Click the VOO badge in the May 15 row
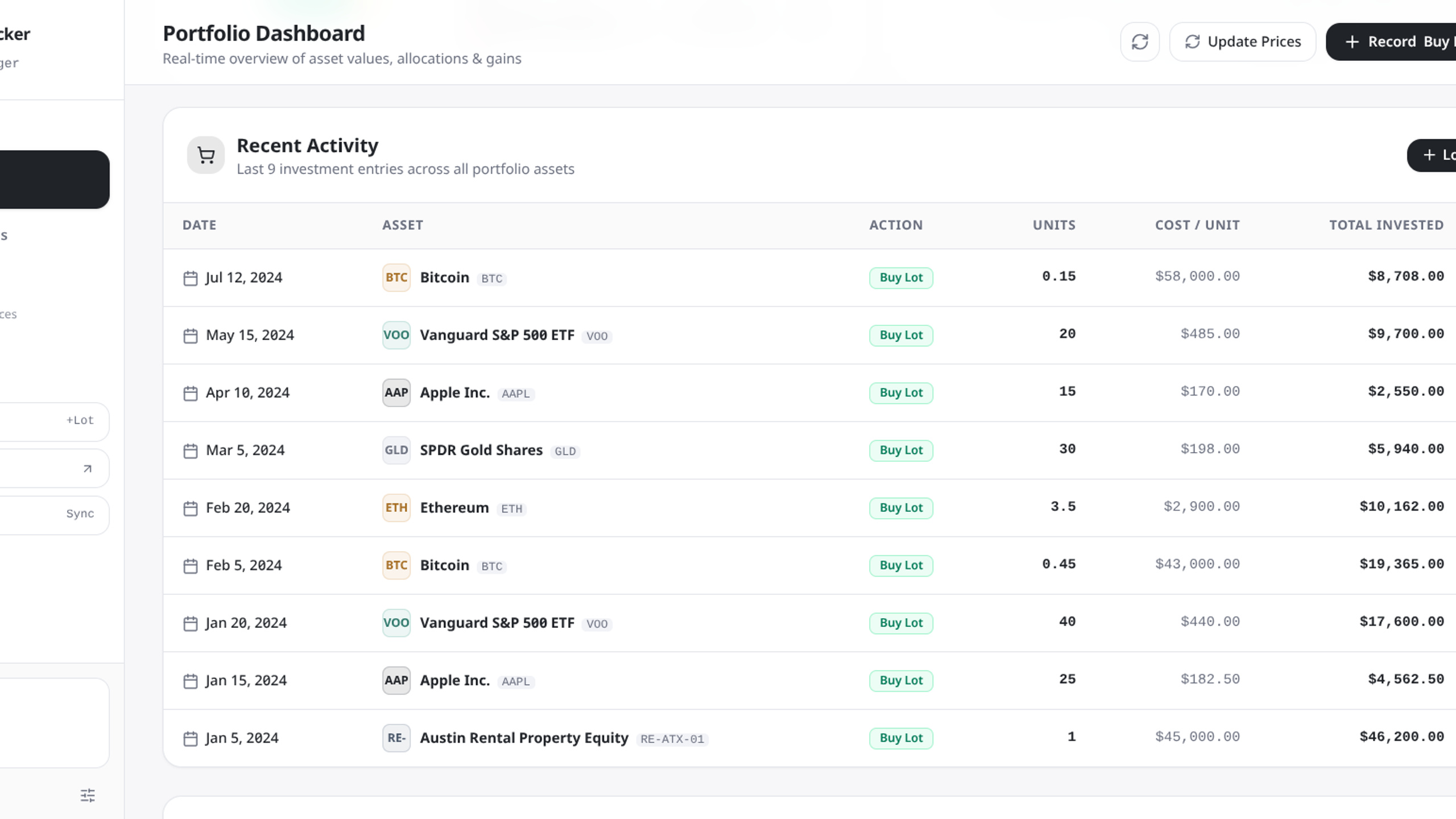This screenshot has width=1456, height=819. tap(396, 335)
